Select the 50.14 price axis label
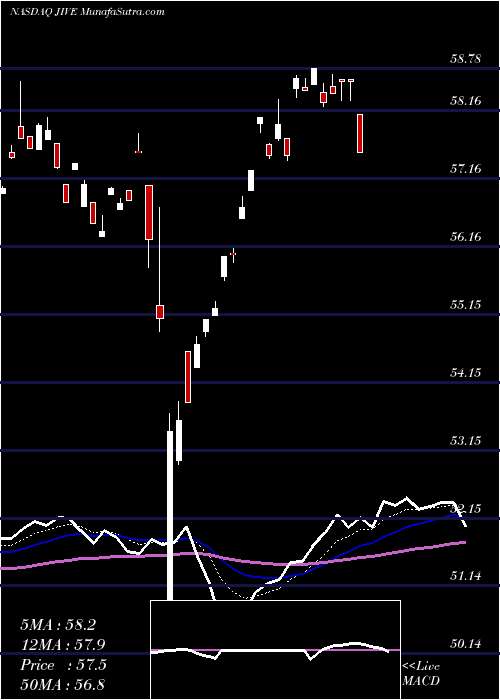The width and height of the screenshot is (500, 700). [x=466, y=644]
